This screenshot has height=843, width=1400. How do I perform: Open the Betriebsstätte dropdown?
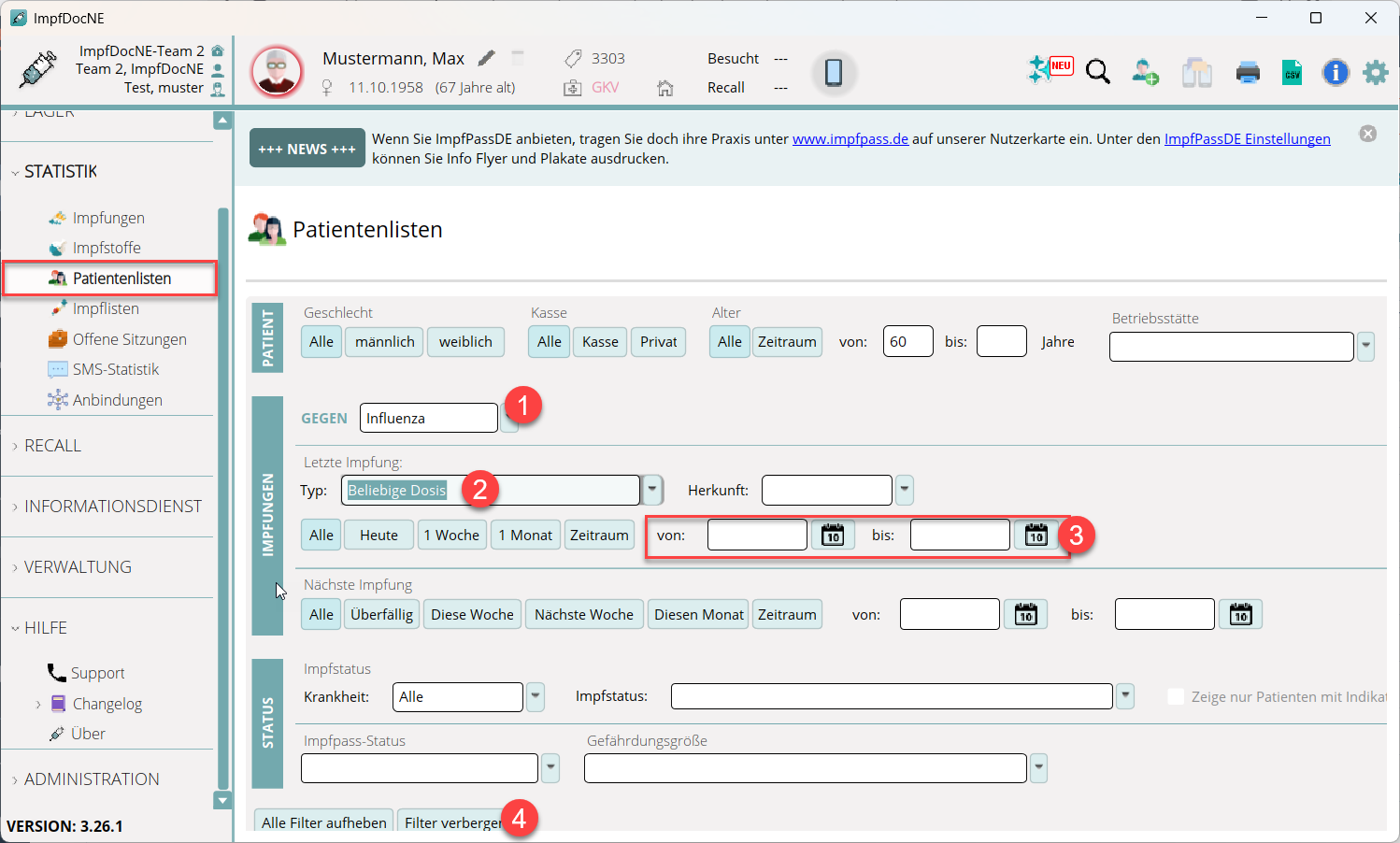tap(1365, 346)
